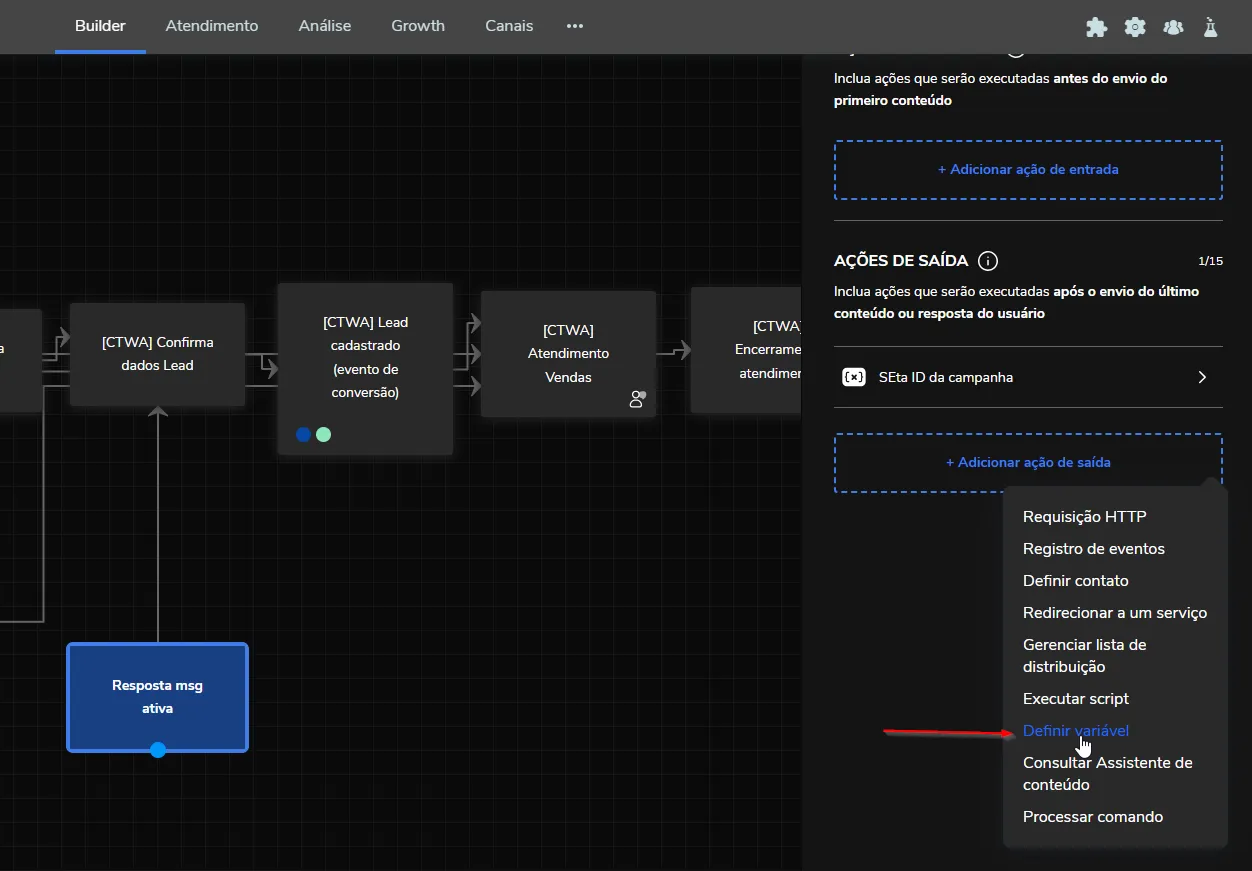This screenshot has height=871, width=1252.
Task: Click the green dot on Lead cadastrado block
Action: click(323, 434)
